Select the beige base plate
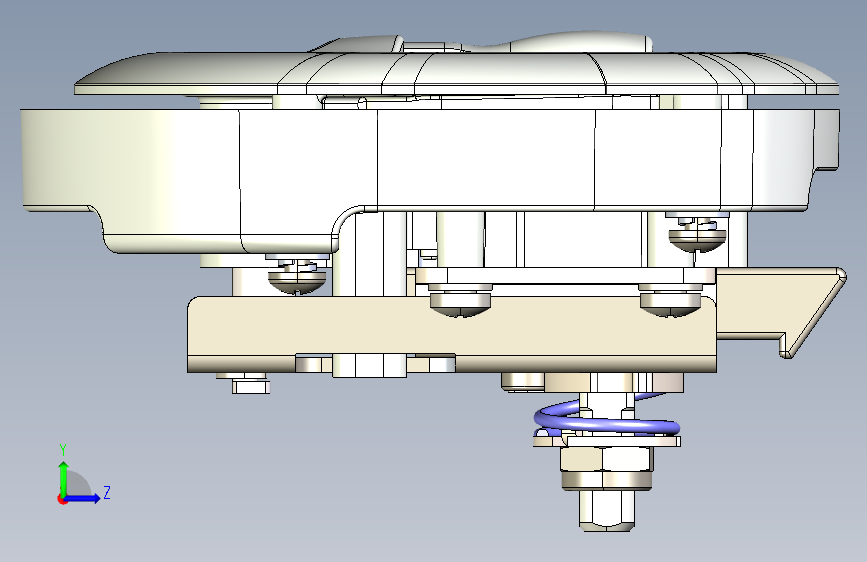The image size is (867, 562). coord(452,334)
